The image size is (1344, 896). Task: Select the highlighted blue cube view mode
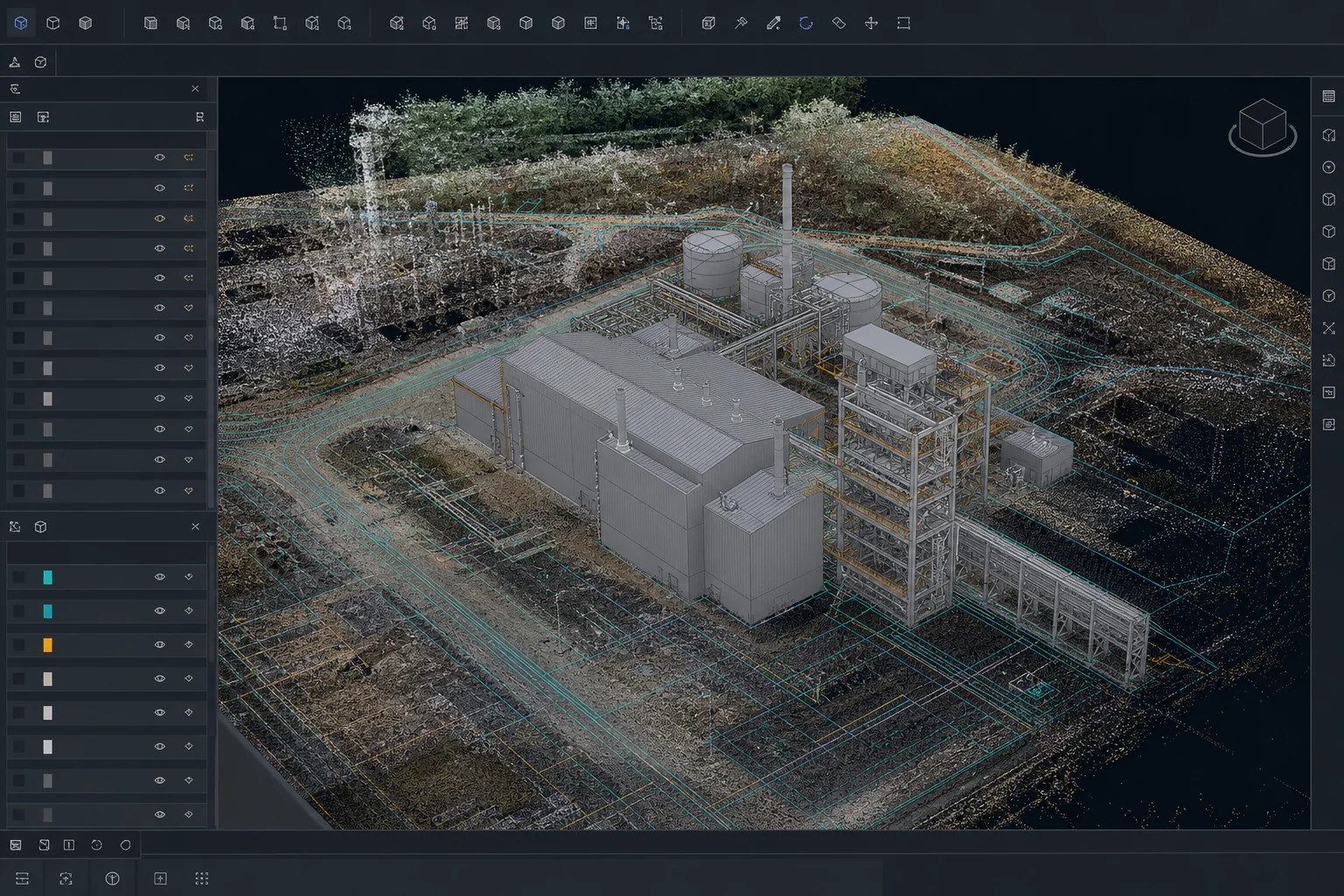[x=21, y=23]
